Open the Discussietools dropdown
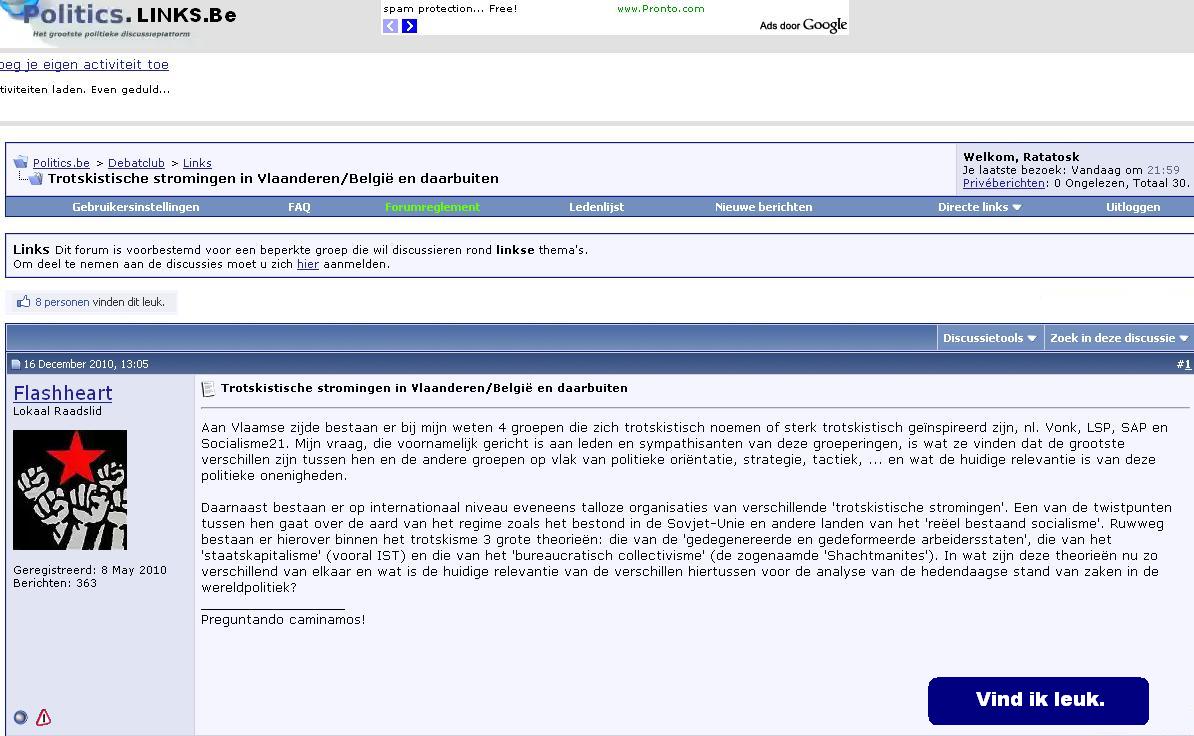Viewport: 1194px width, 736px height. pyautogui.click(x=989, y=338)
